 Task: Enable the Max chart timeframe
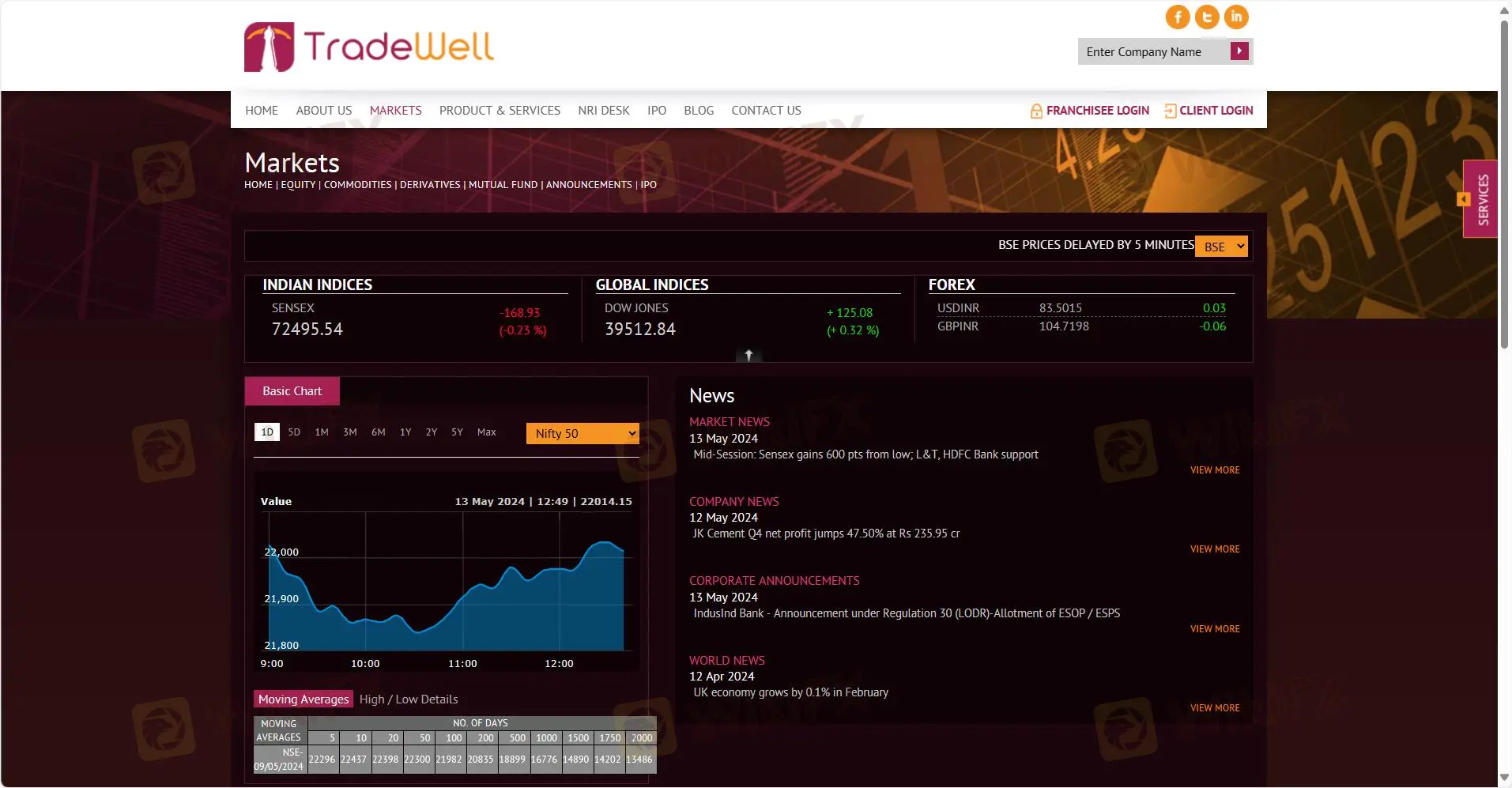[486, 432]
